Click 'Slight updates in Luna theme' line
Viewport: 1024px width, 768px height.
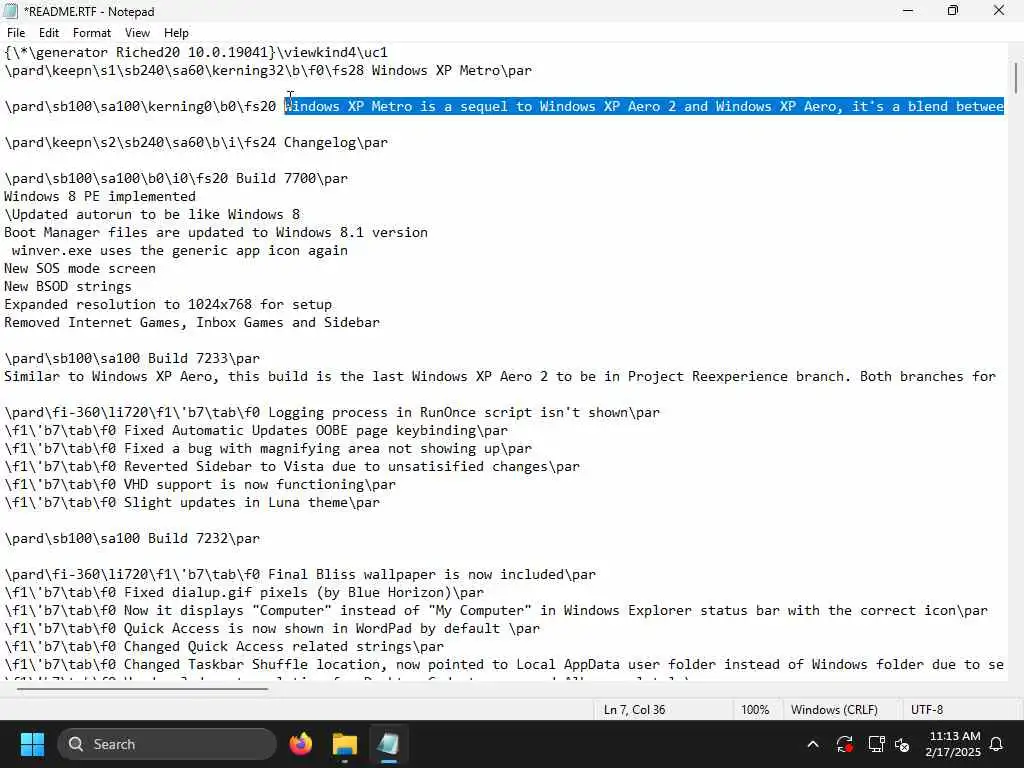[192, 503]
